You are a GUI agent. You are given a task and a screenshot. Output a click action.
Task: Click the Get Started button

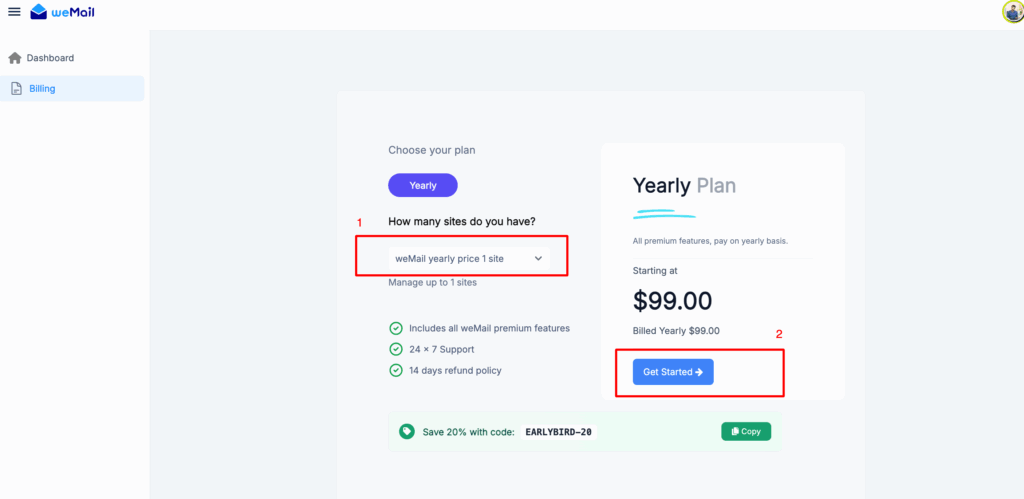coord(673,372)
